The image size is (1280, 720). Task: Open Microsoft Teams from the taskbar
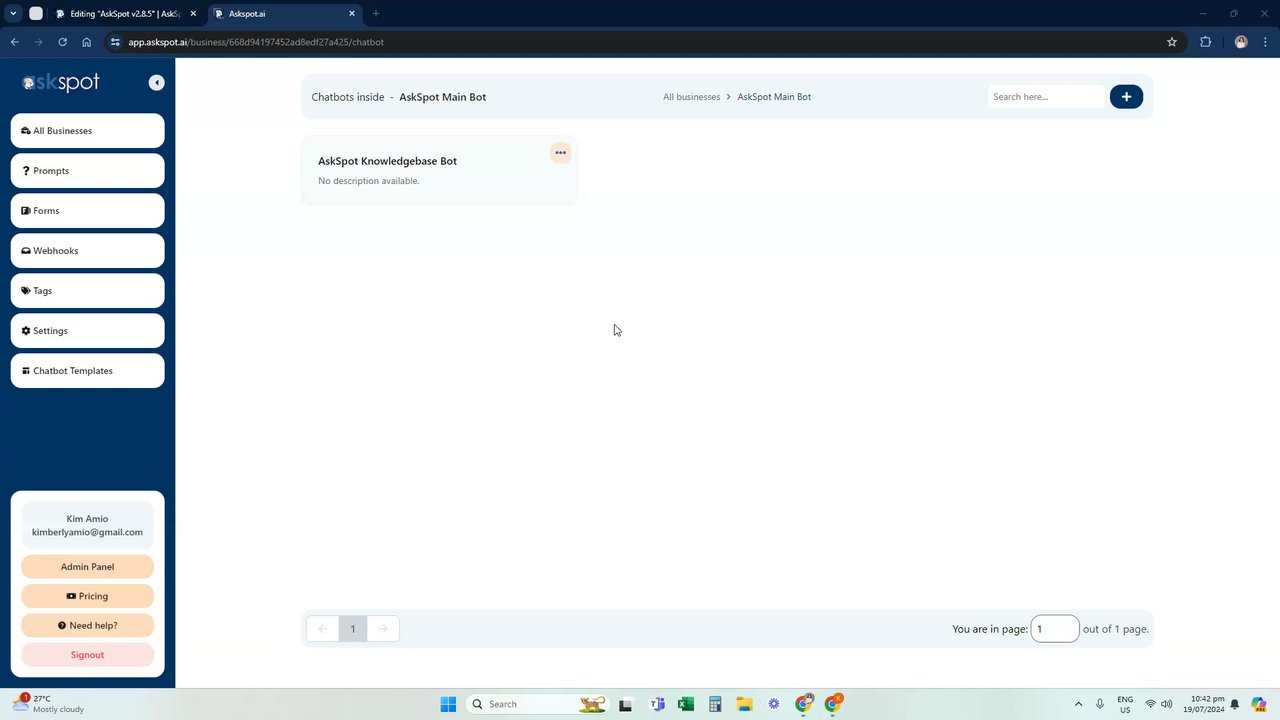pyautogui.click(x=657, y=704)
